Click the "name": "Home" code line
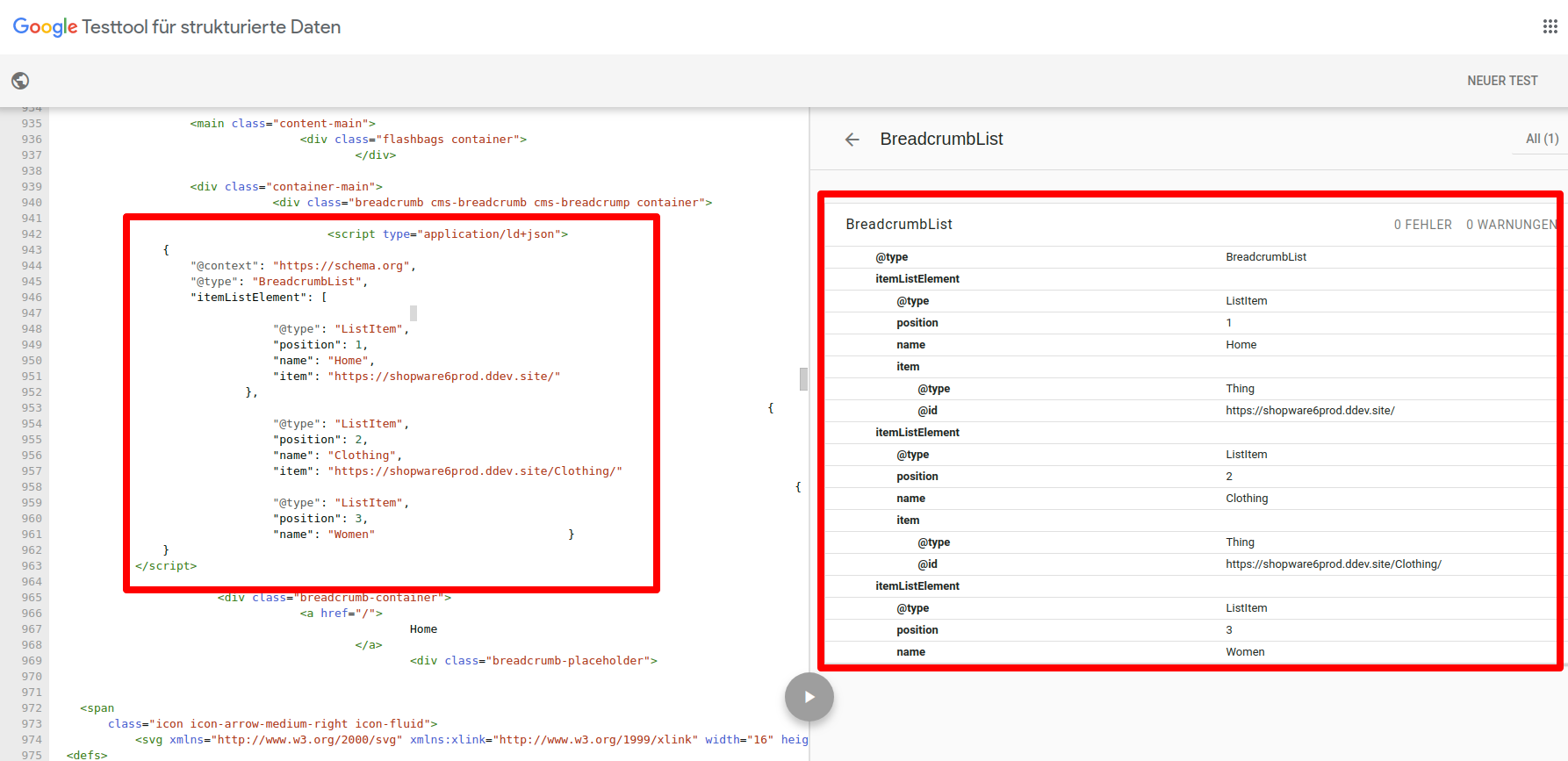Screen dimensions: 1568x761 click(323, 361)
